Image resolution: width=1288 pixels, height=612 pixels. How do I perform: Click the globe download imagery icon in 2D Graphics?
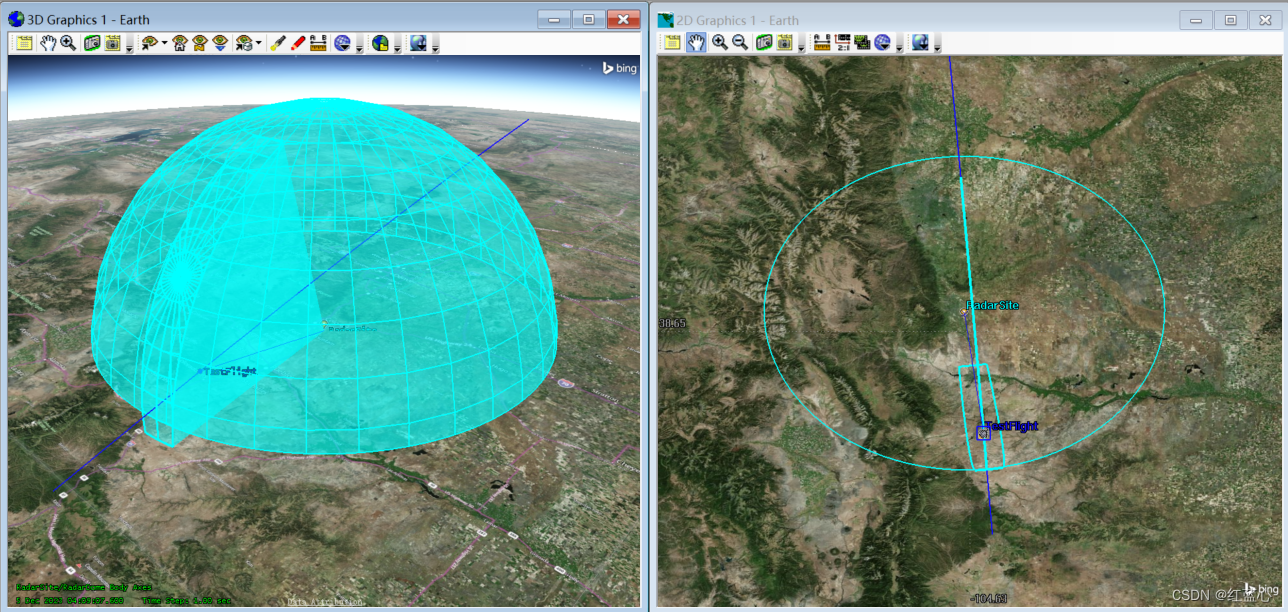point(920,42)
